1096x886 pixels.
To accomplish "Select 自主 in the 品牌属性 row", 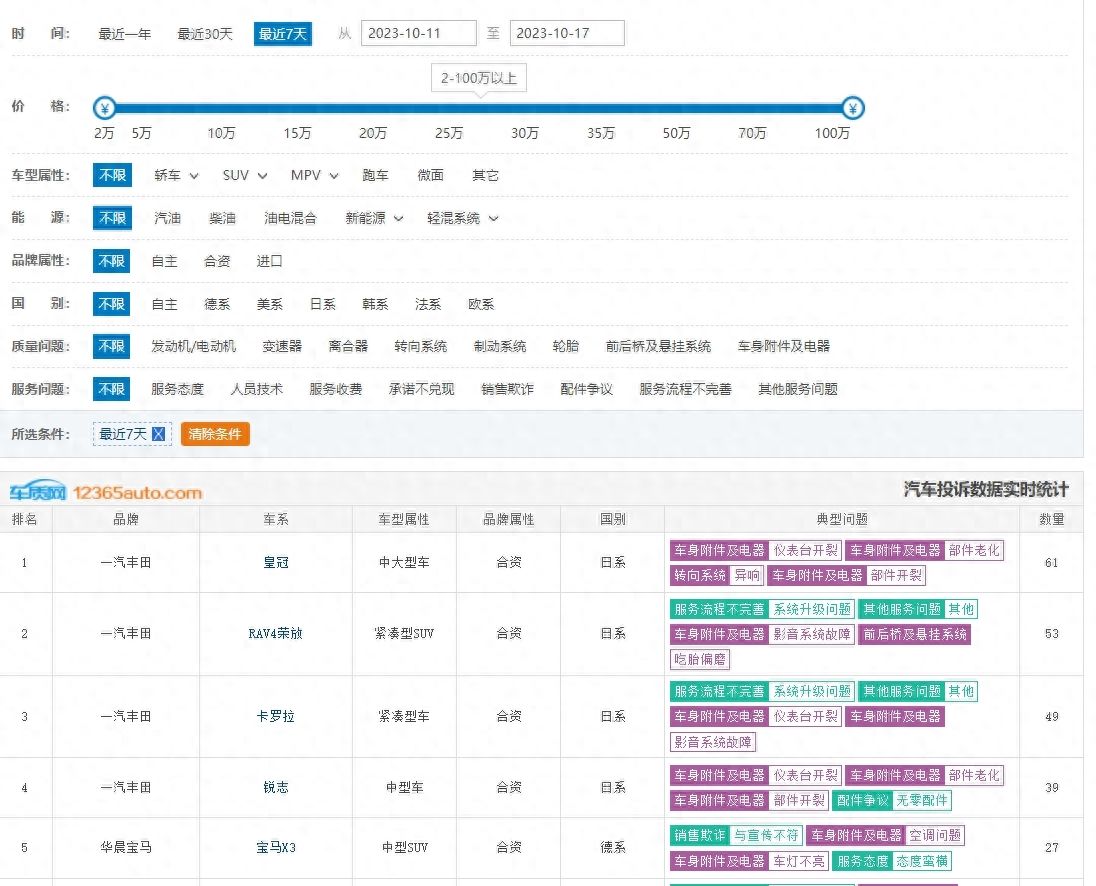I will 164,261.
